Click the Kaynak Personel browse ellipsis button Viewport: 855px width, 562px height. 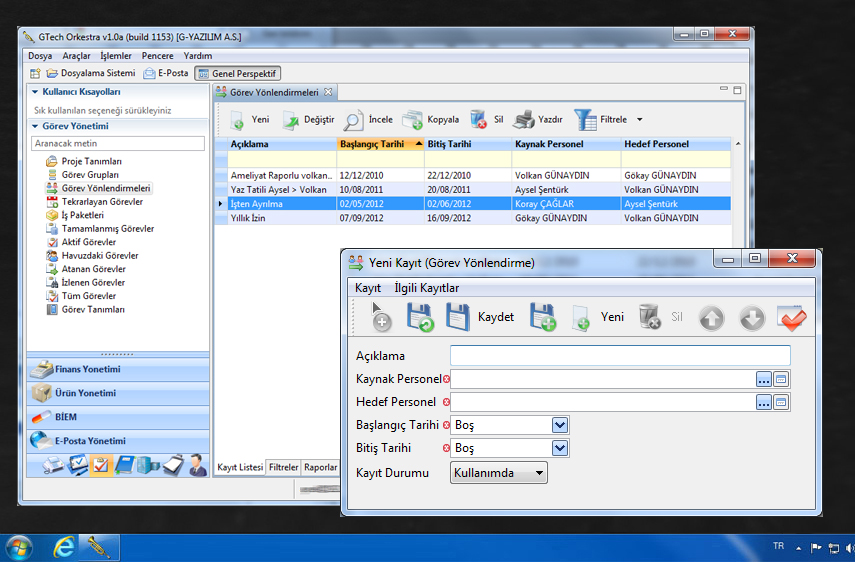pyautogui.click(x=764, y=379)
